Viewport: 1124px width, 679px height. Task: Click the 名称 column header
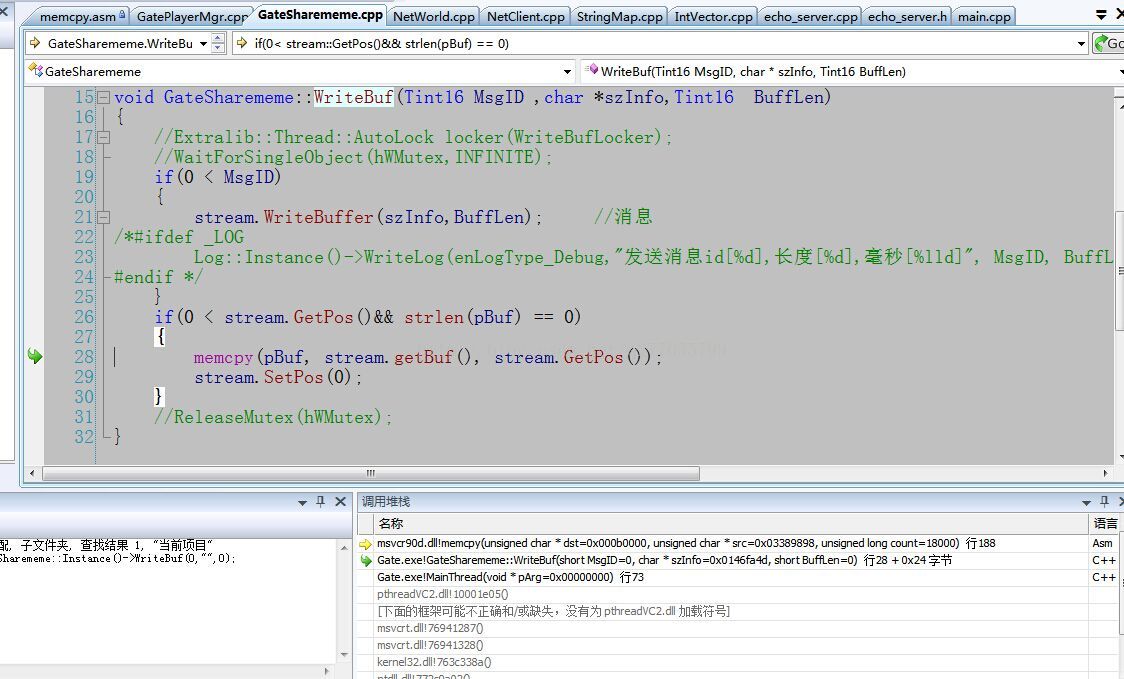[730, 523]
